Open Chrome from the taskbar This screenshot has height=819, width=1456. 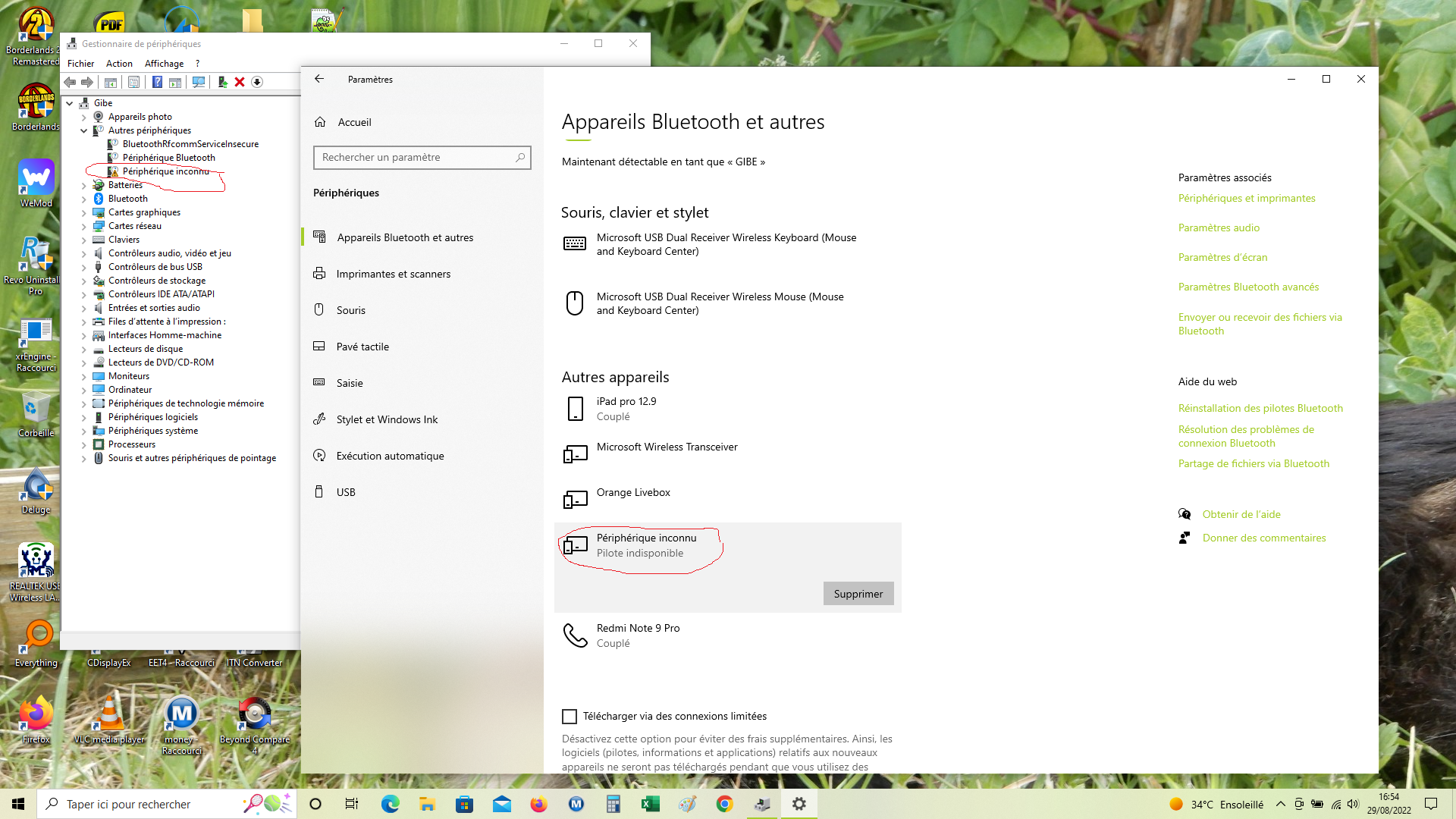pos(725,804)
